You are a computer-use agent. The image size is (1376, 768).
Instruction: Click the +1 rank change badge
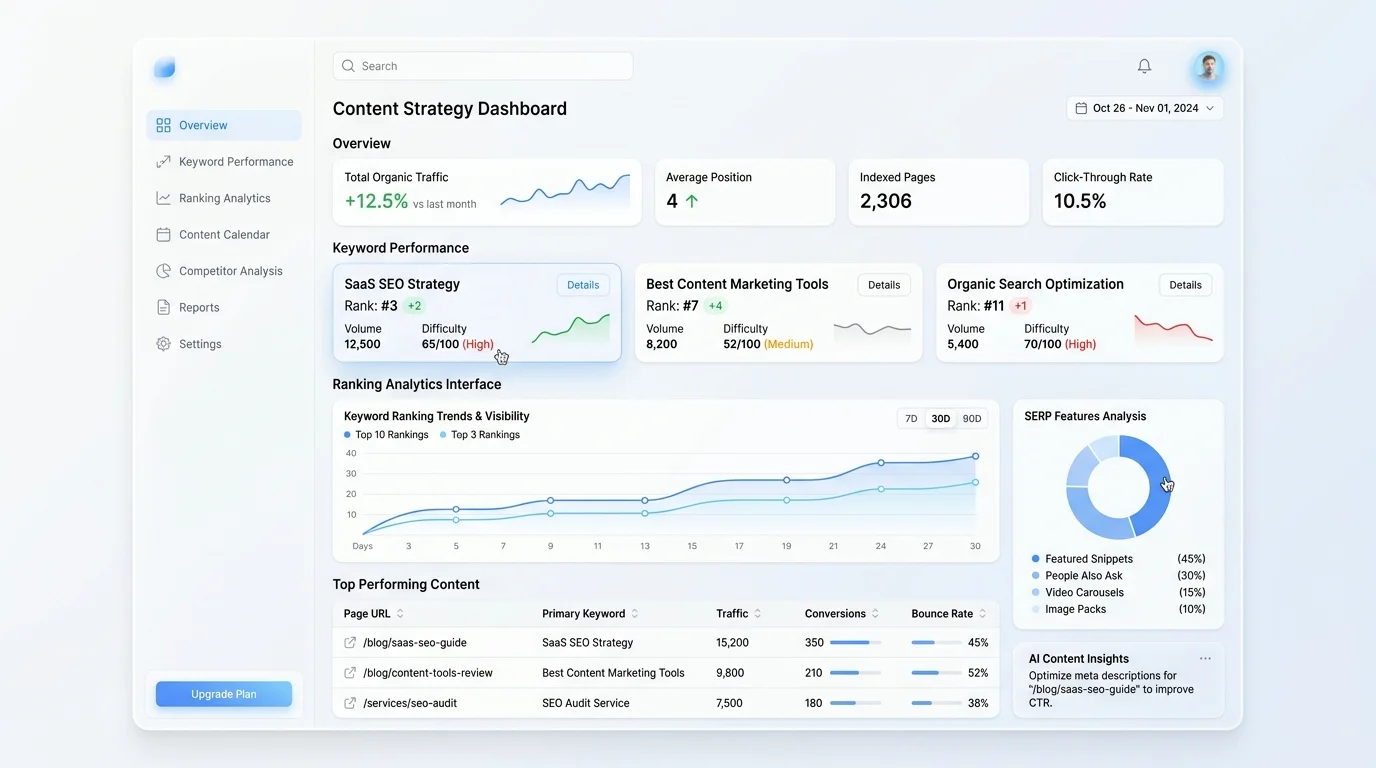click(x=1020, y=306)
